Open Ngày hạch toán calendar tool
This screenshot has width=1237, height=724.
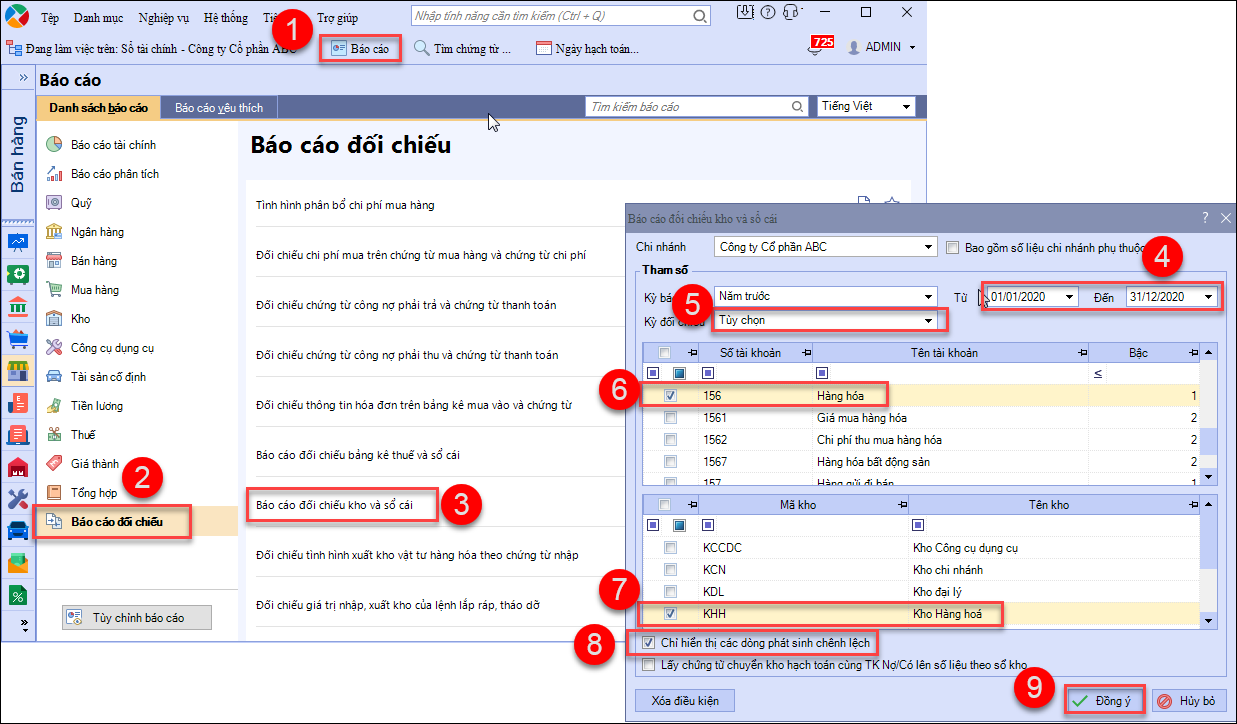(x=587, y=48)
